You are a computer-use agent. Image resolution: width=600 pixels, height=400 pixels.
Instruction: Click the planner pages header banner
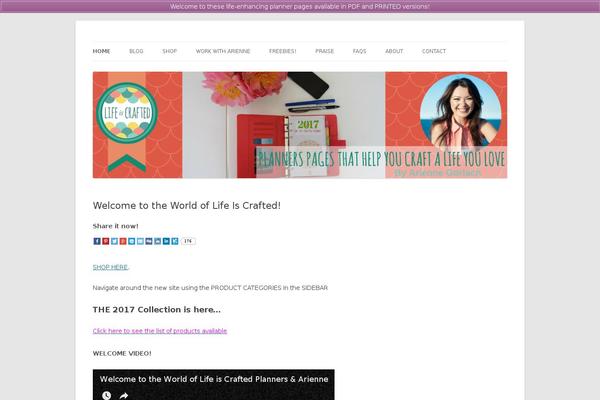pyautogui.click(x=300, y=125)
